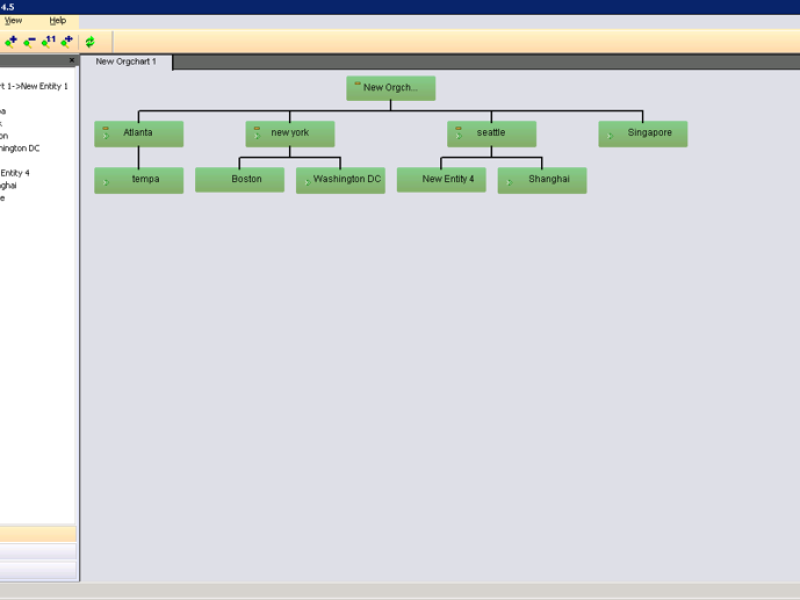Image resolution: width=800 pixels, height=600 pixels.
Task: Select the Singapore entity box
Action: (643, 134)
